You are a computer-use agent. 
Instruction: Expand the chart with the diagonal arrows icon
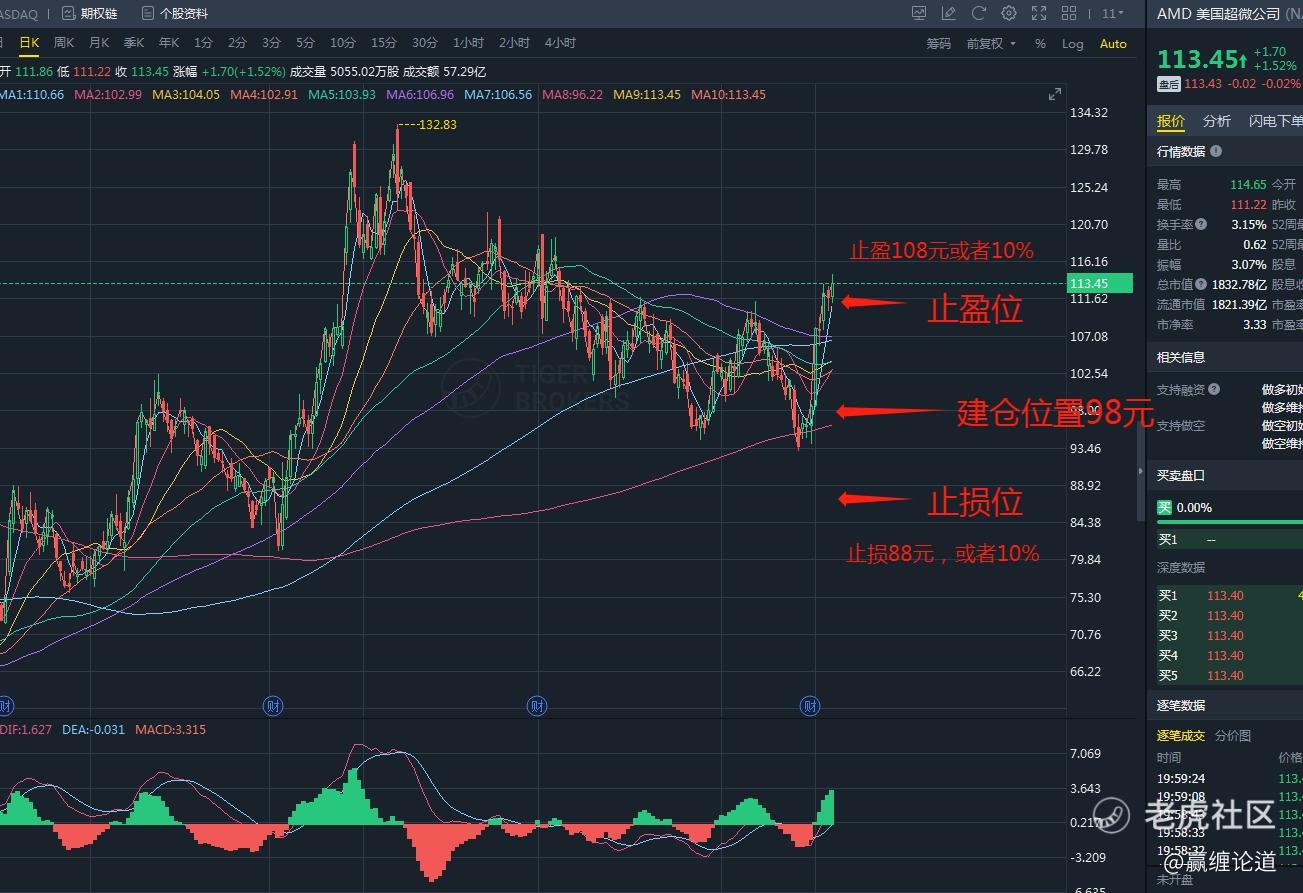[1054, 94]
